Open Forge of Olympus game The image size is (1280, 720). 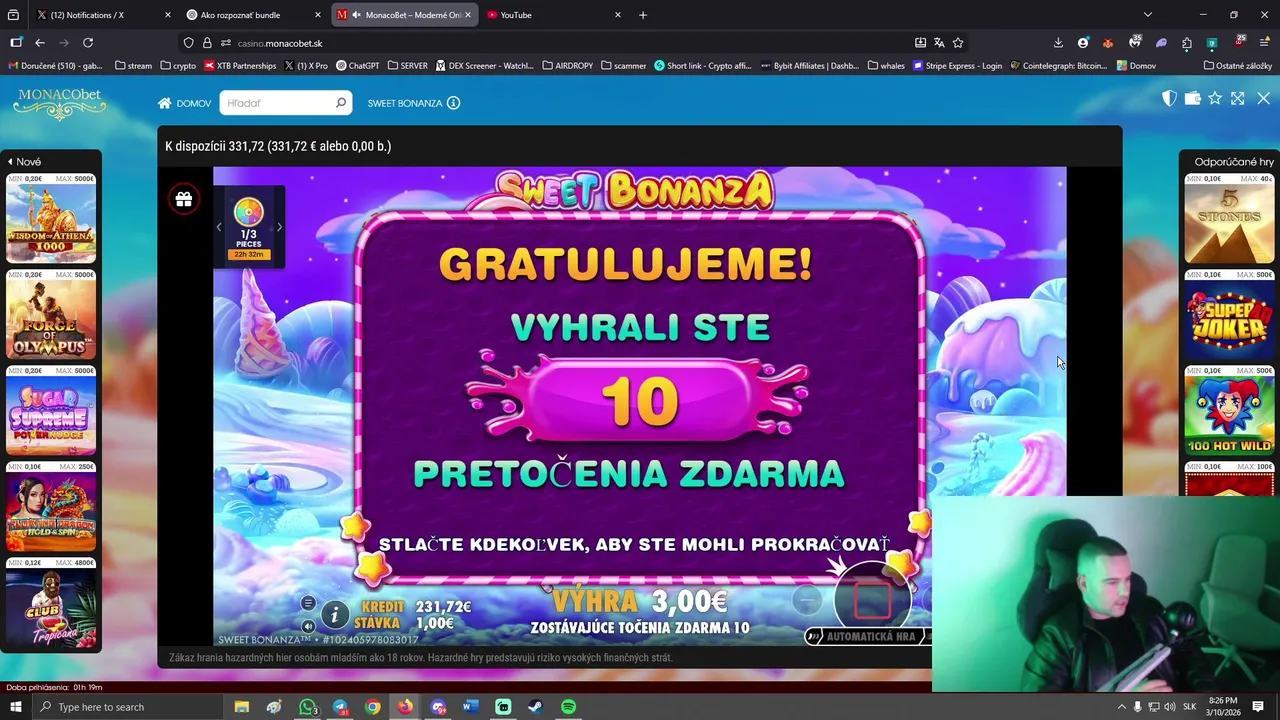click(51, 314)
